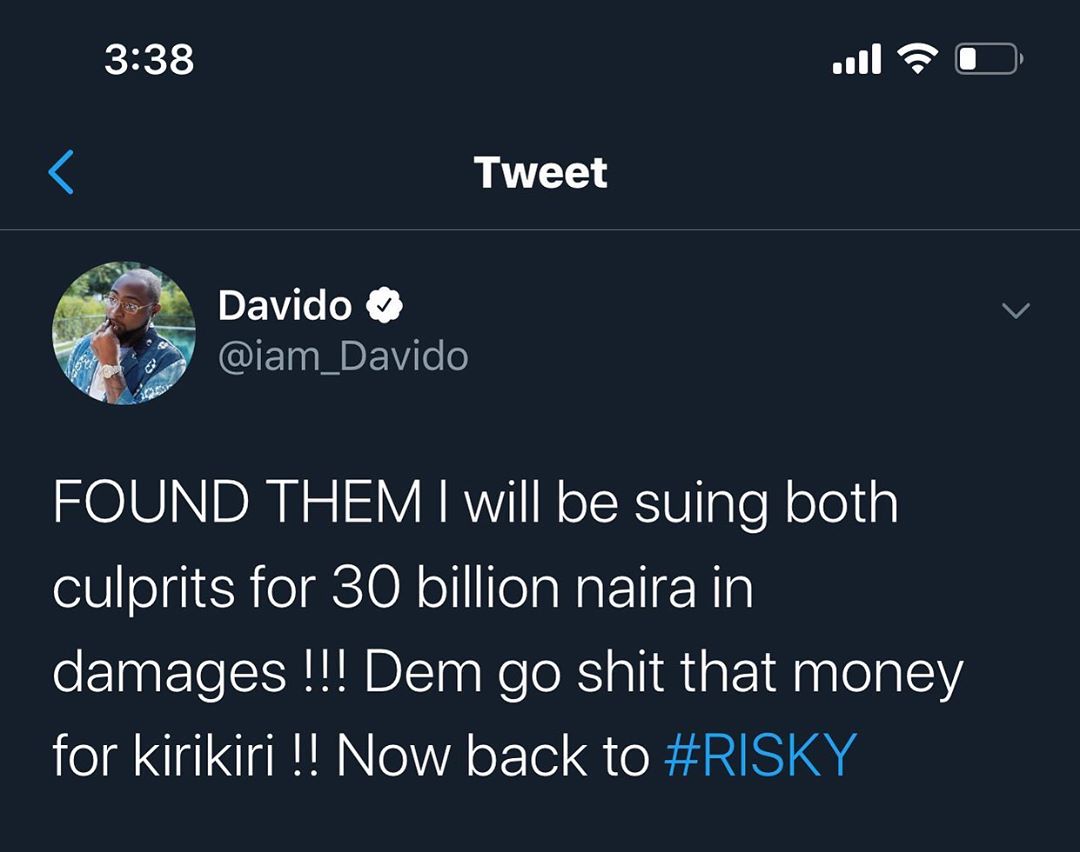Tap the Tweet header title

[540, 172]
